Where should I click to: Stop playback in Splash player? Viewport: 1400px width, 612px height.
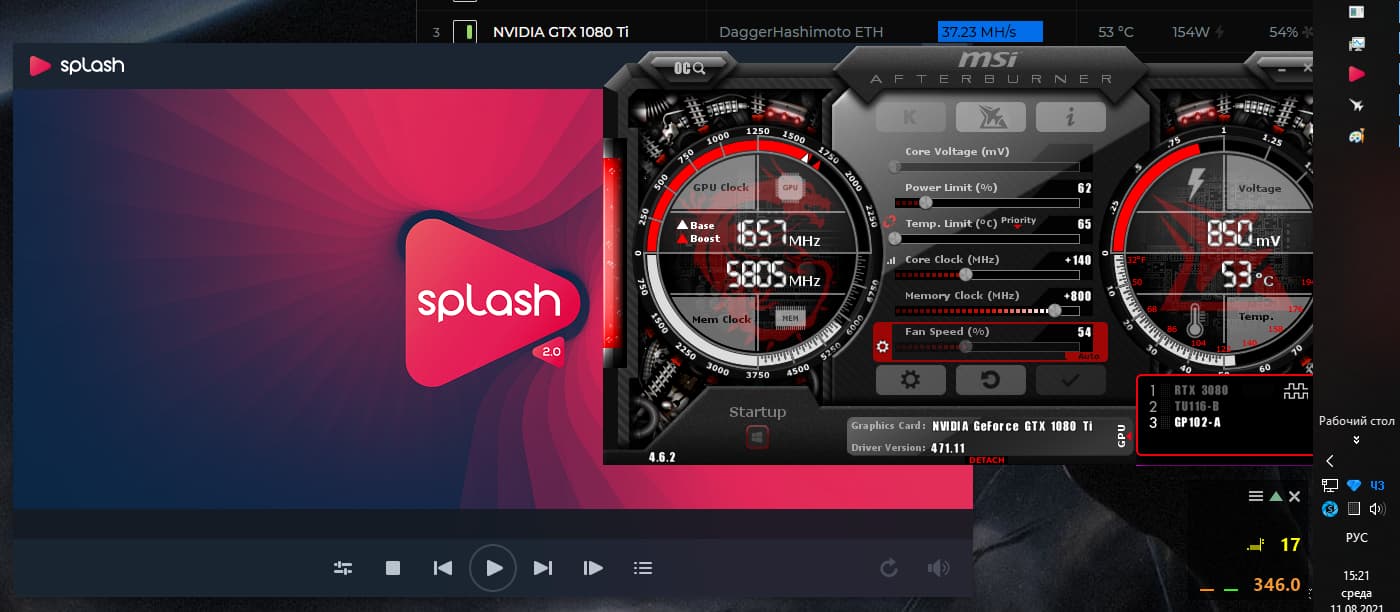[393, 568]
